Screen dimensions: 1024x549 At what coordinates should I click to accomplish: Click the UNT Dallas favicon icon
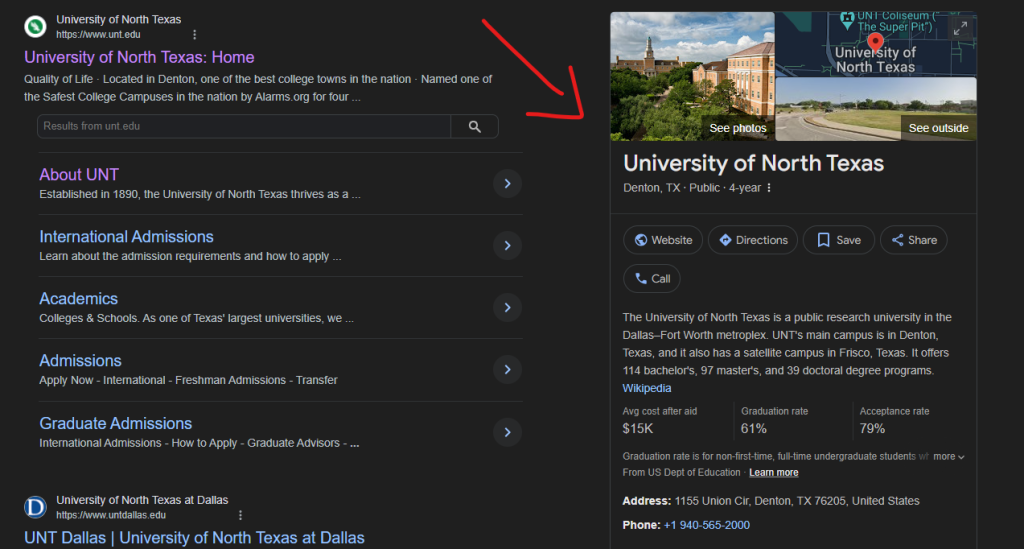(35, 507)
